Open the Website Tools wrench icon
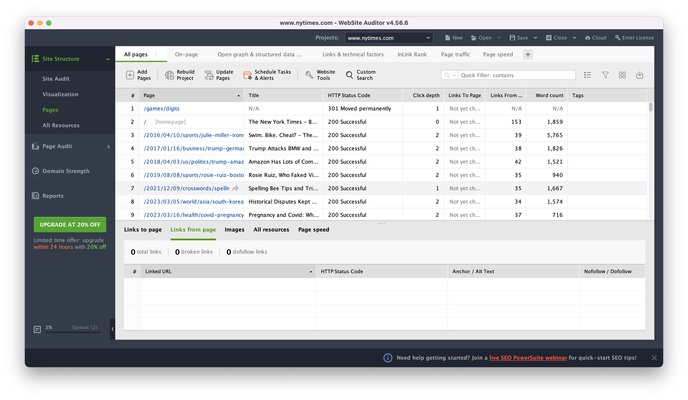Screen dimensions: 688x400 (309, 75)
